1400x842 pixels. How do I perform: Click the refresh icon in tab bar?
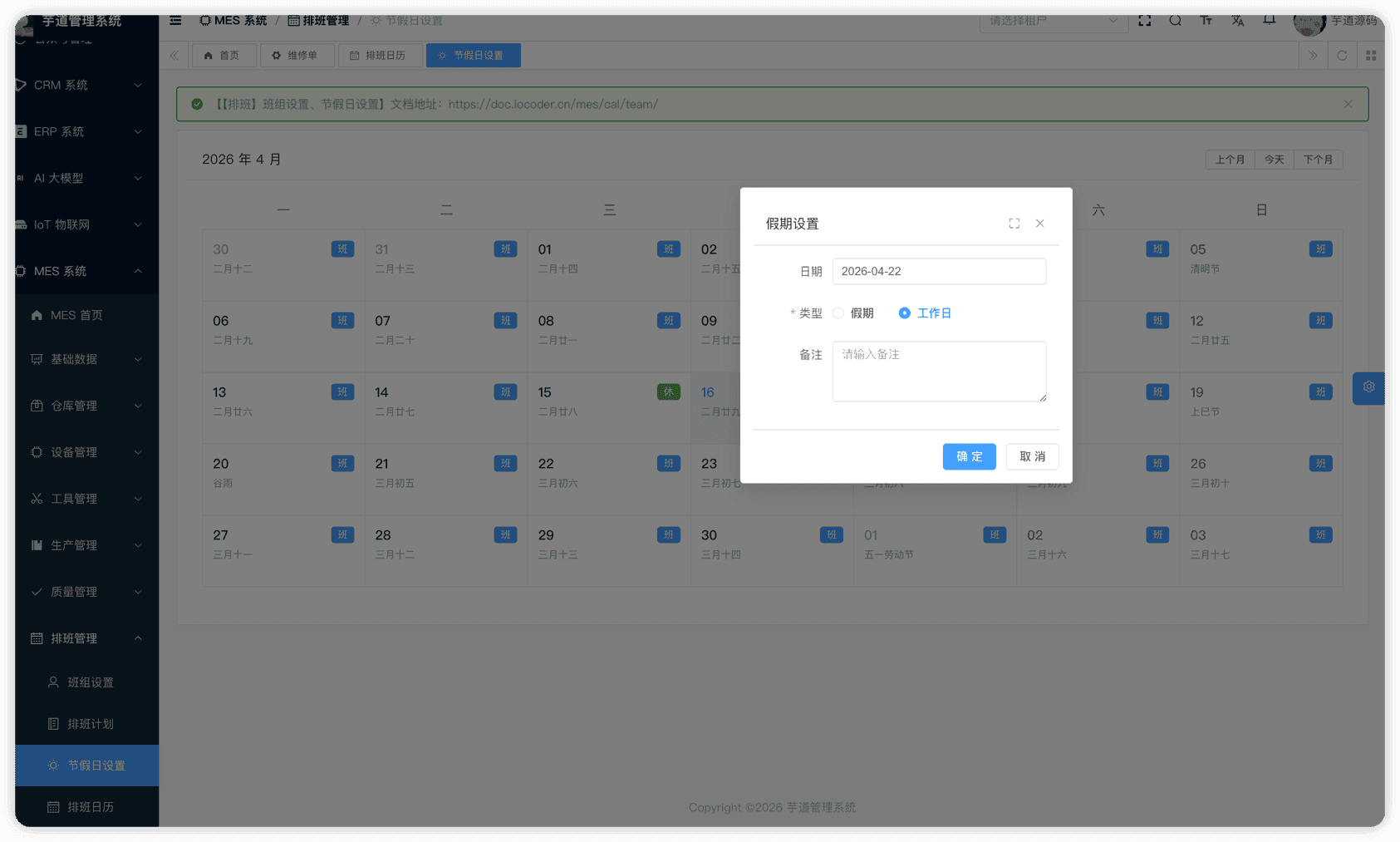coord(1342,56)
